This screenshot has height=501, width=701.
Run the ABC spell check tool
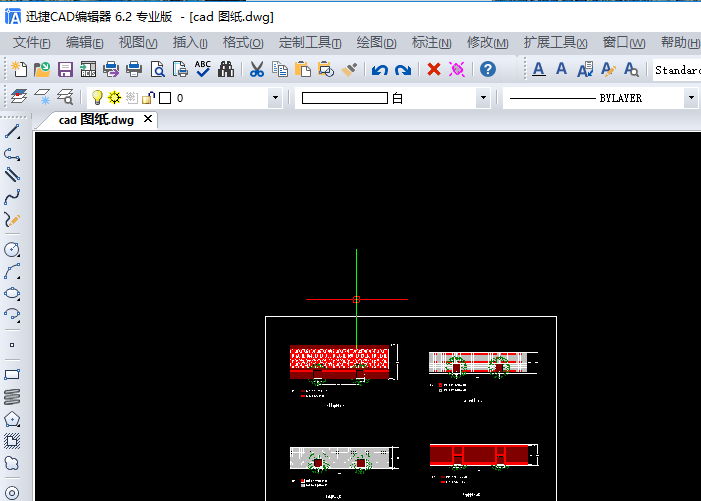tap(203, 69)
